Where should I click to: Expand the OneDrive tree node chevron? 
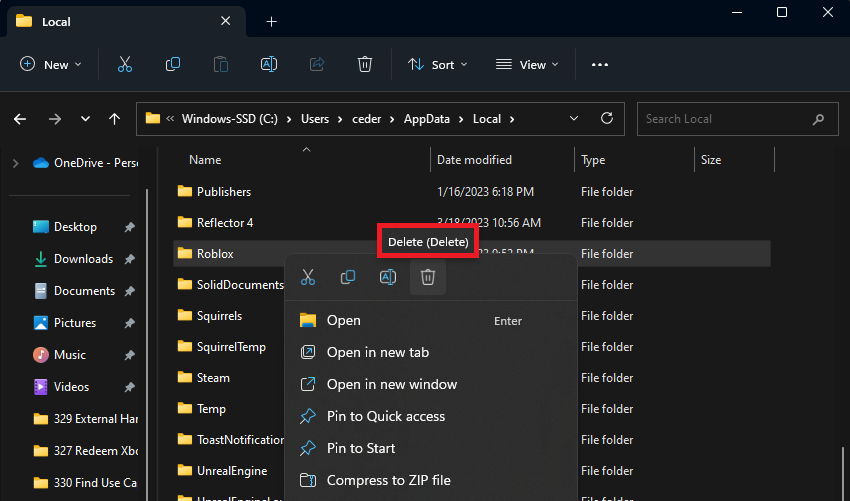pyautogui.click(x=15, y=163)
